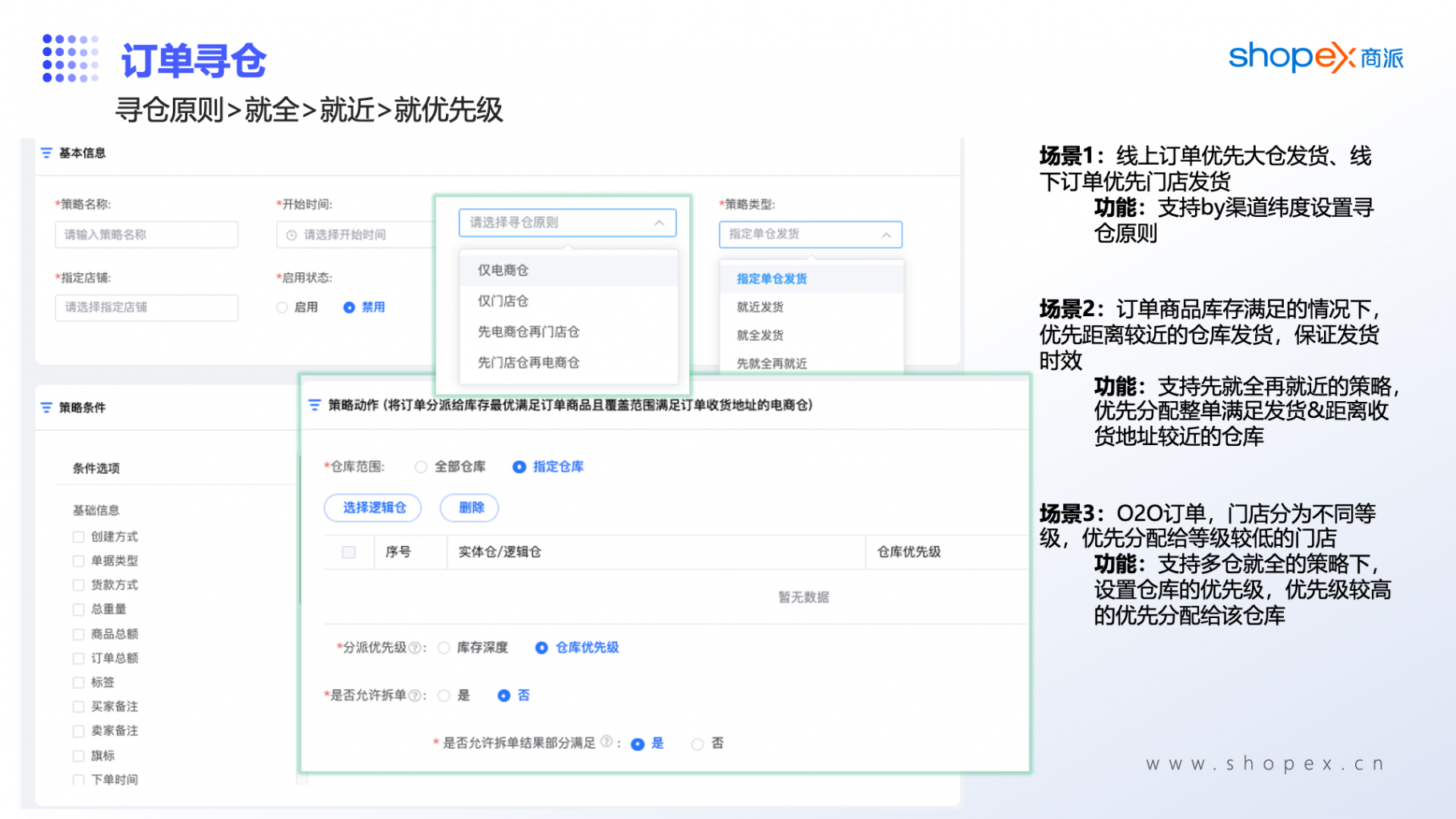Check the 标签 condition checkbox
The image size is (1456, 819).
coord(78,683)
